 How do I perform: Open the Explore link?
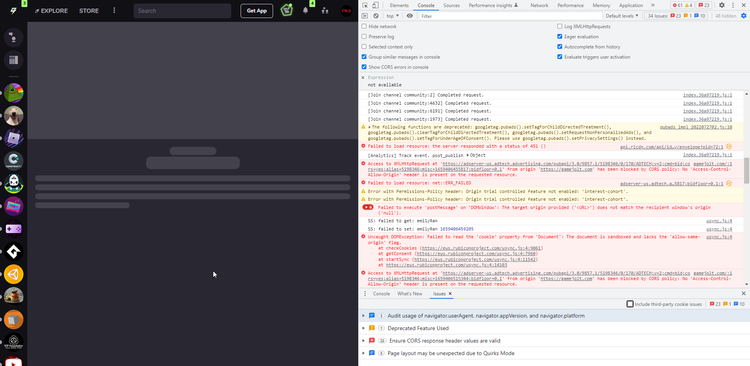coord(51,11)
